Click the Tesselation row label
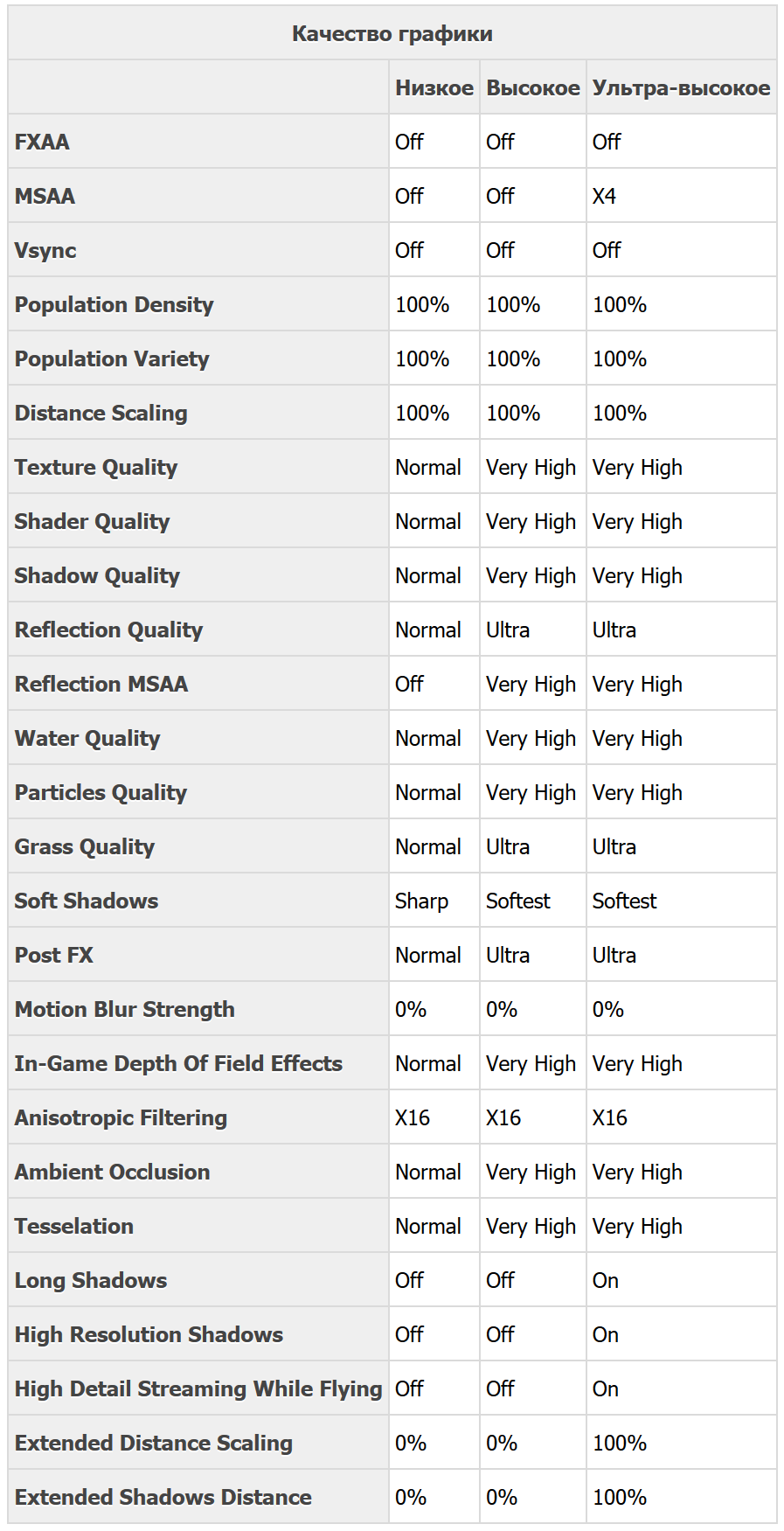This screenshot has height=1531, width=784. 73,1226
